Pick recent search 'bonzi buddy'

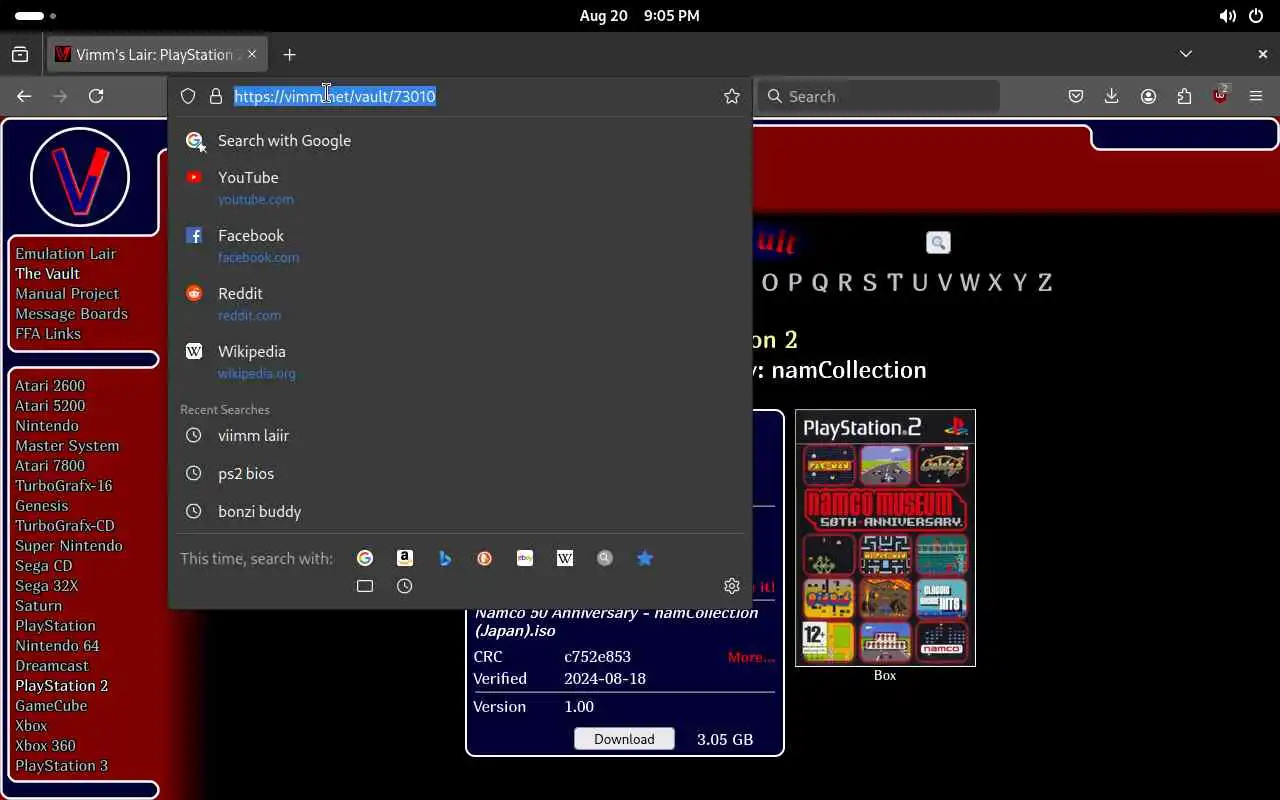460,512
